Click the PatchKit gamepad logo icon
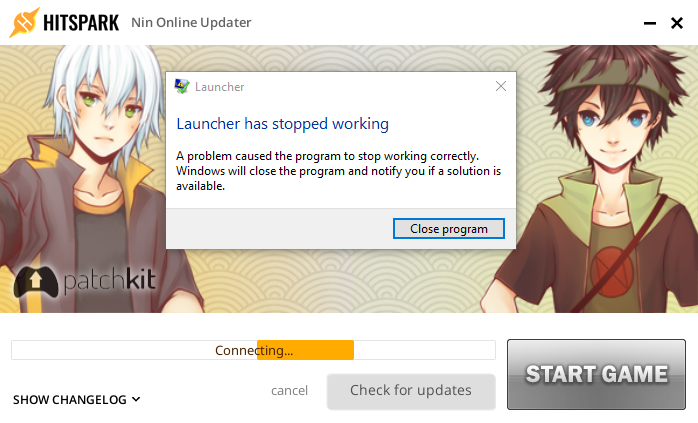Viewport: 698px width, 423px height. click(x=36, y=281)
